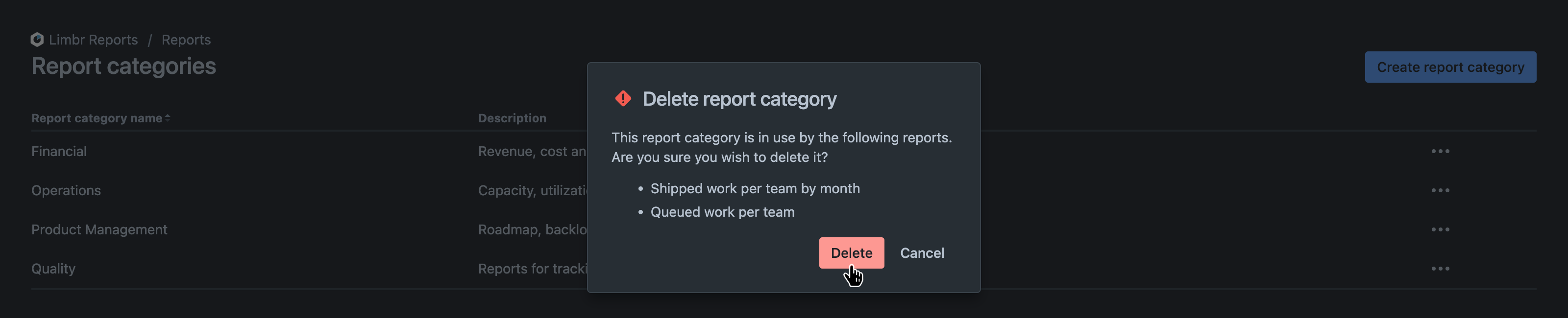Go to Limbr Reports home via breadcrumb
The height and width of the screenshot is (318, 1568).
95,40
